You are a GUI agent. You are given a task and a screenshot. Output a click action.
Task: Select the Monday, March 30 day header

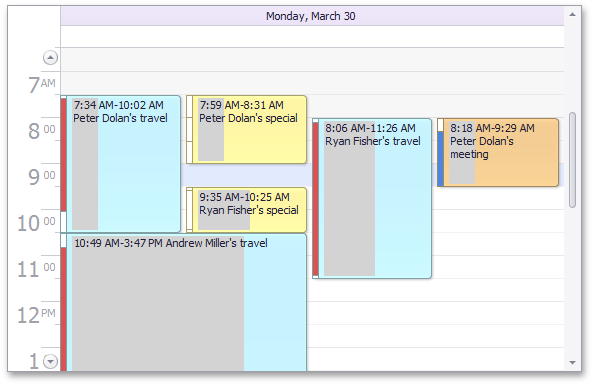click(x=312, y=16)
